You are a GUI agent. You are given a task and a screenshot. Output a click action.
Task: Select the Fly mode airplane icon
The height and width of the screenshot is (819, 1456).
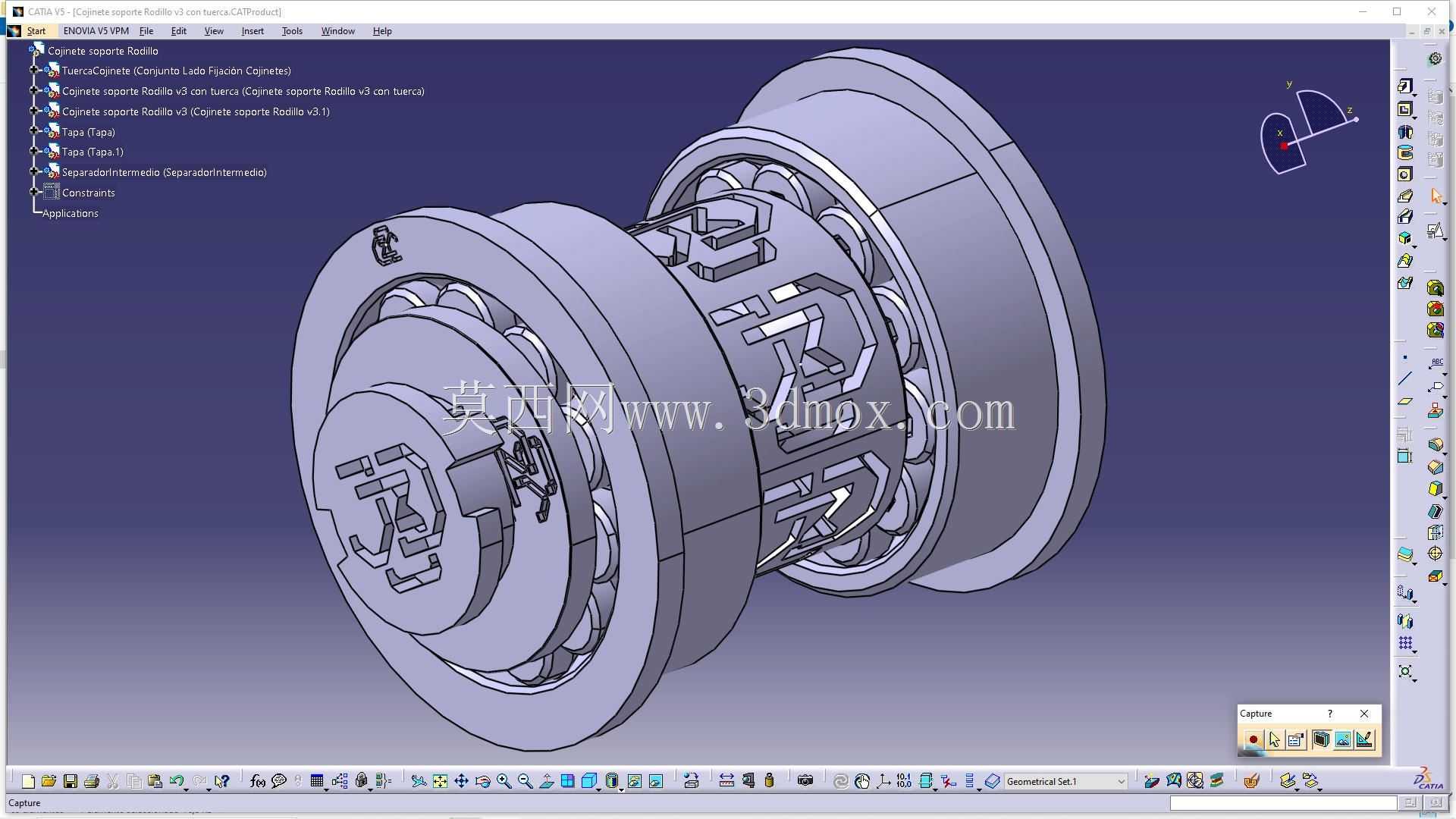[419, 781]
